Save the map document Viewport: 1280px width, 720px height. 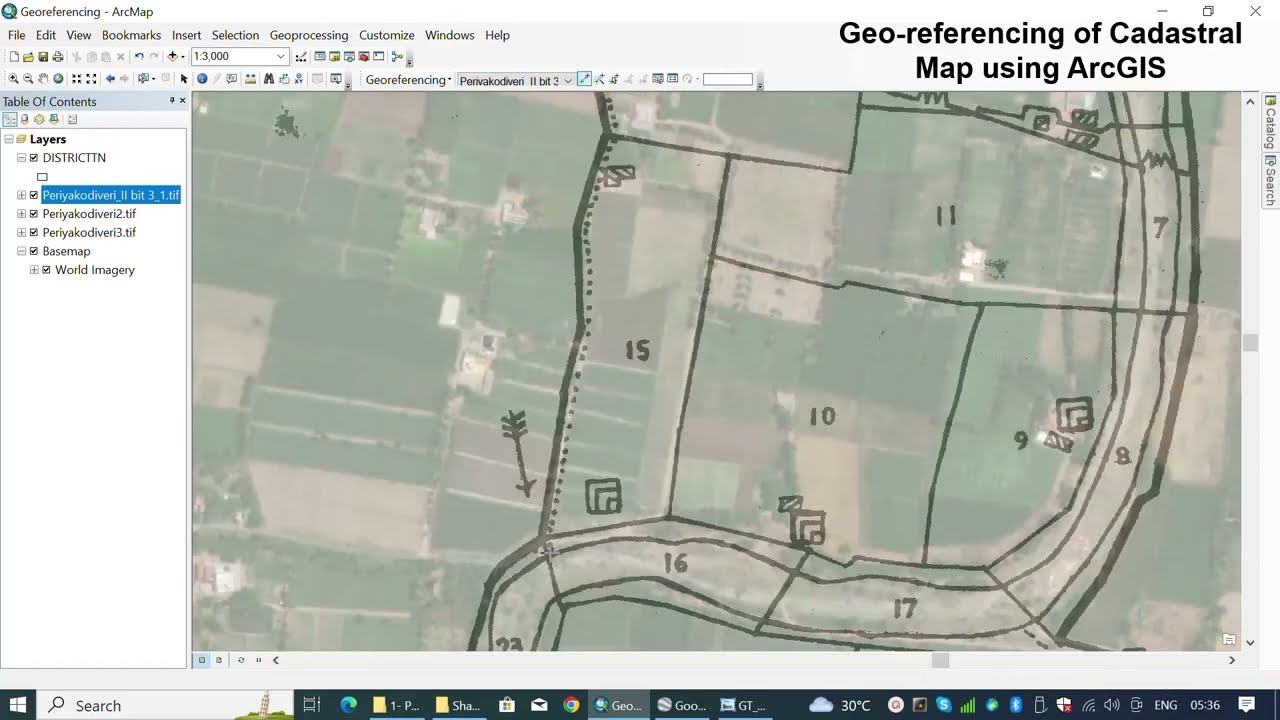coord(43,57)
